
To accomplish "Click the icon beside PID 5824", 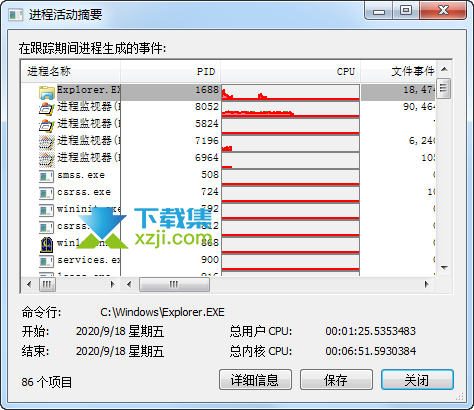I will (x=46, y=125).
